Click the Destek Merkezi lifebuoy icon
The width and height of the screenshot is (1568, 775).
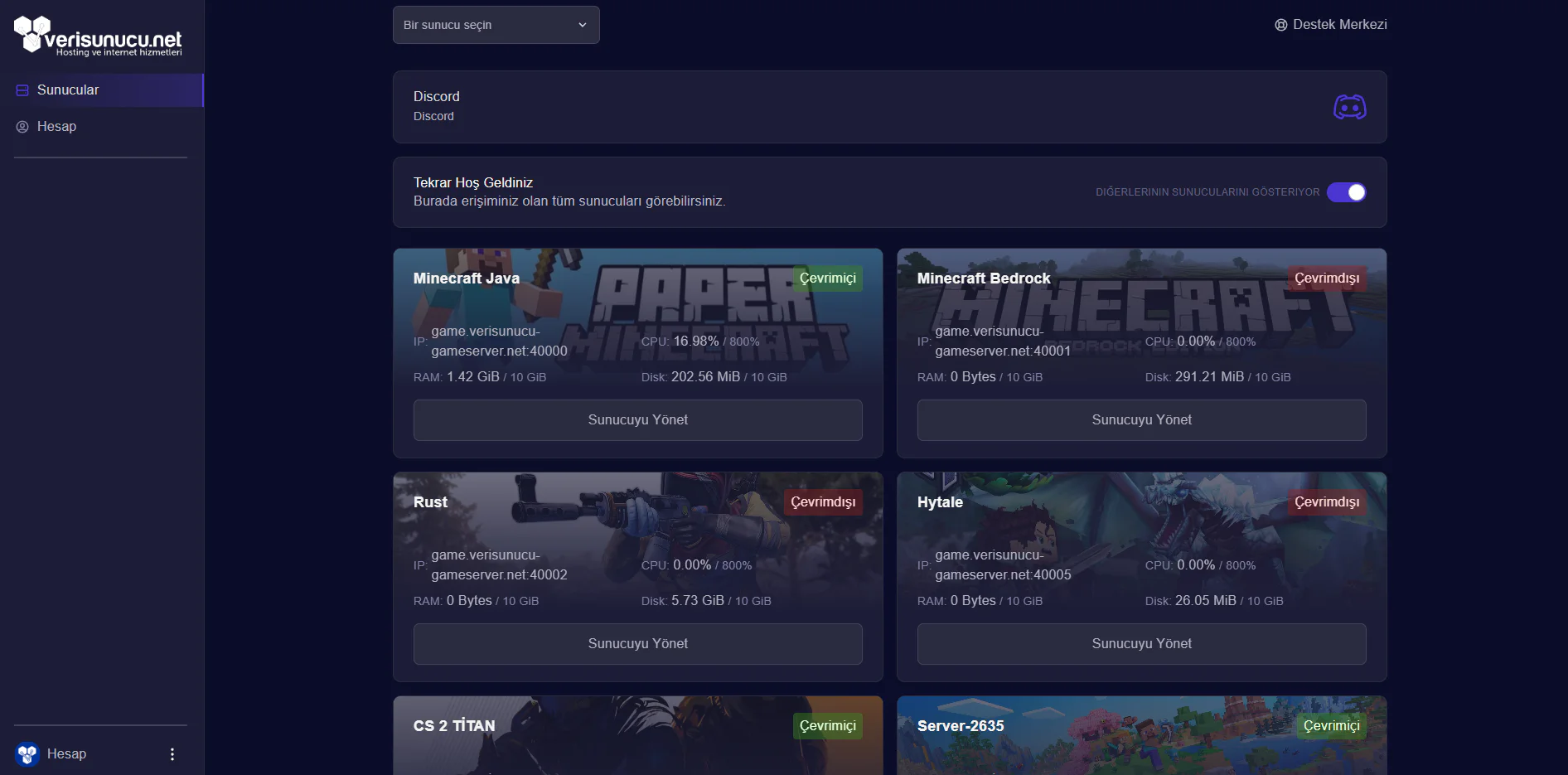pyautogui.click(x=1281, y=25)
